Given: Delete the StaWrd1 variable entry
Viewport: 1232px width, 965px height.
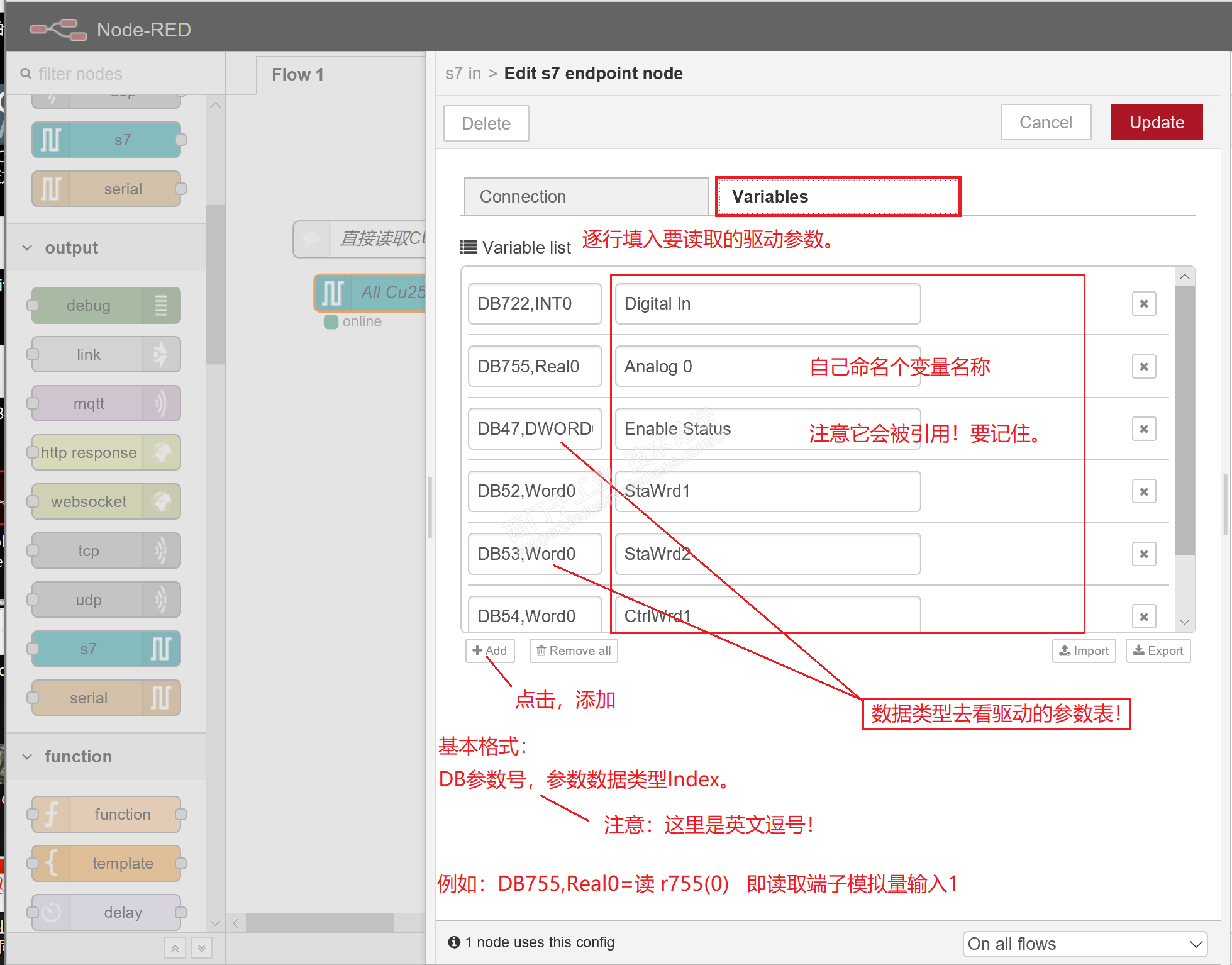Looking at the screenshot, I should [1143, 491].
